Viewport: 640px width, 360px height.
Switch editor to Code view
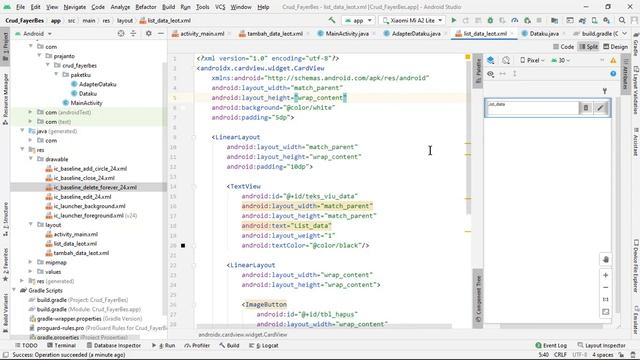click(x=564, y=47)
